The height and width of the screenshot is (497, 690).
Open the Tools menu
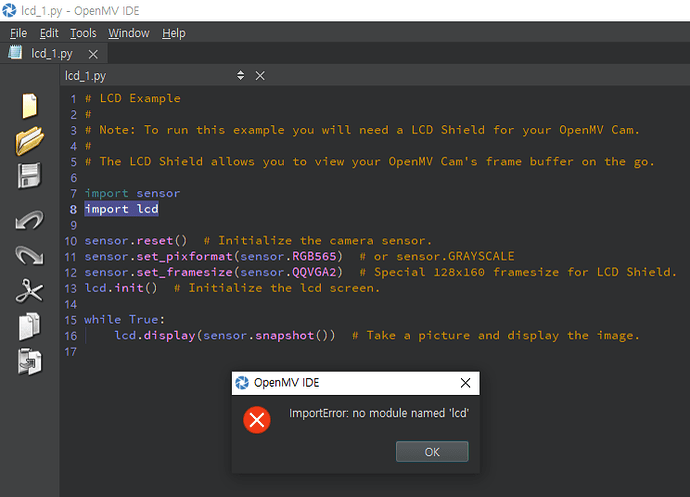(x=83, y=33)
